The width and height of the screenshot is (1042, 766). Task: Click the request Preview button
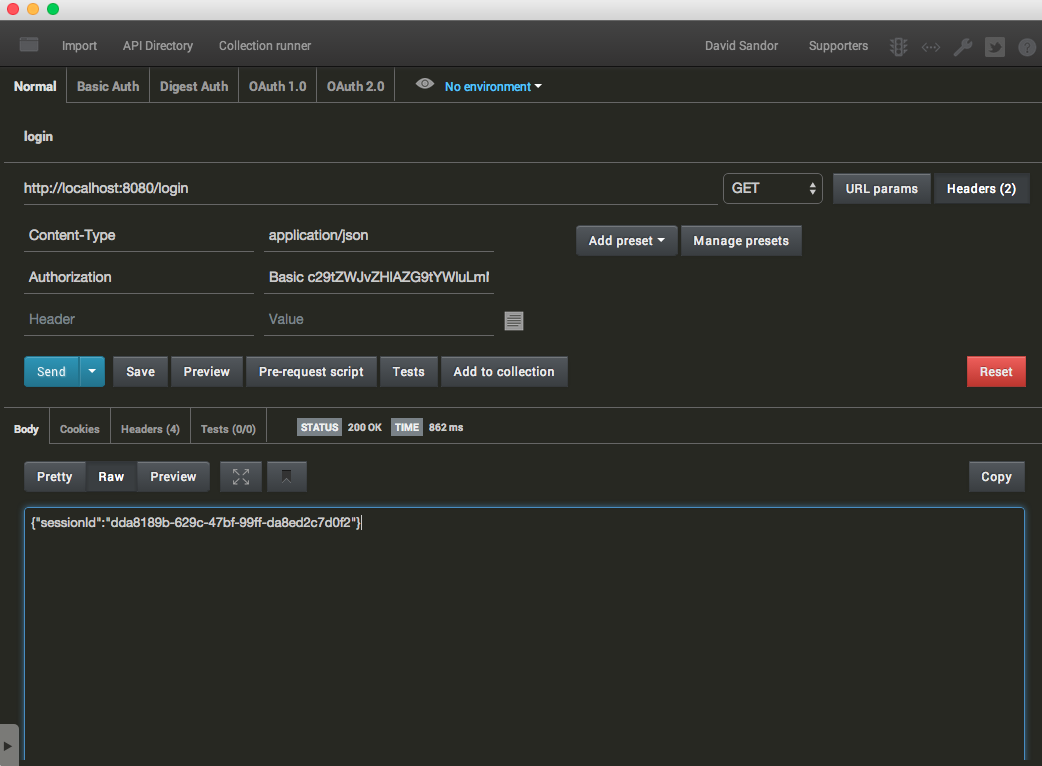pos(207,371)
